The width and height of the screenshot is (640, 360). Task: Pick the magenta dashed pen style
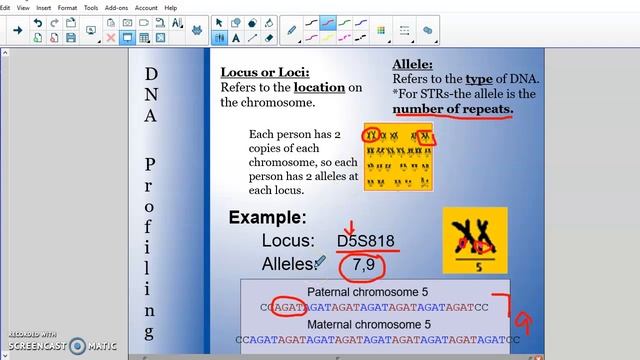344,38
